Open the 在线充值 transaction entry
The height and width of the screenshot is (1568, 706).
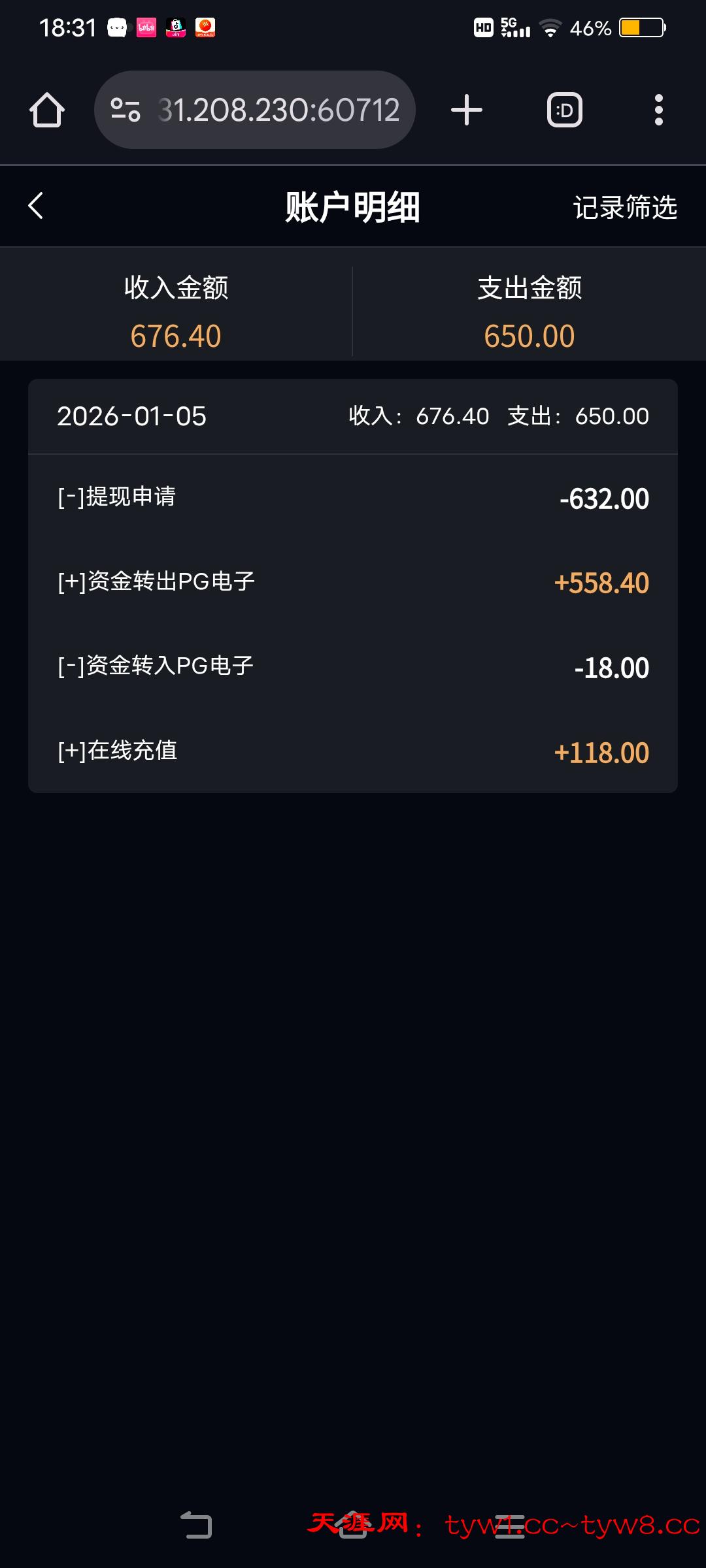point(353,751)
